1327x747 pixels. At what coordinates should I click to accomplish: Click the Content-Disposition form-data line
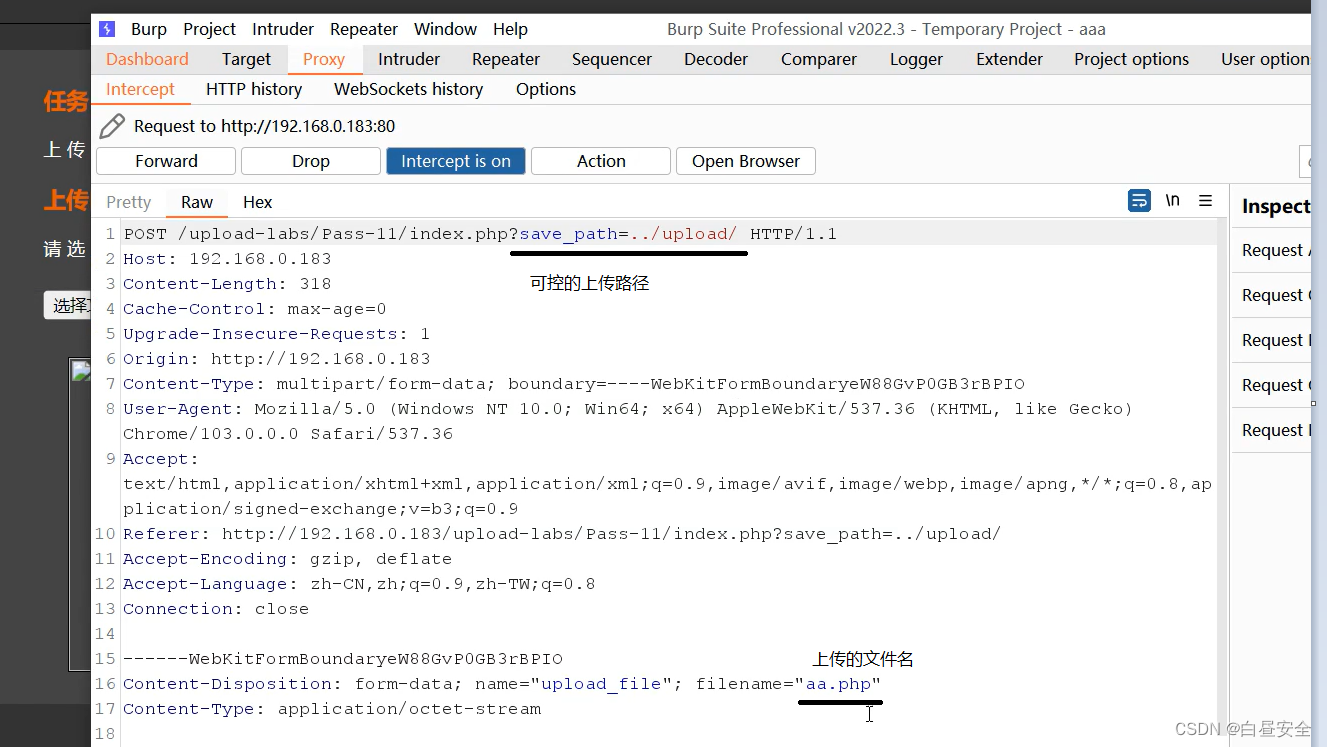pos(502,684)
